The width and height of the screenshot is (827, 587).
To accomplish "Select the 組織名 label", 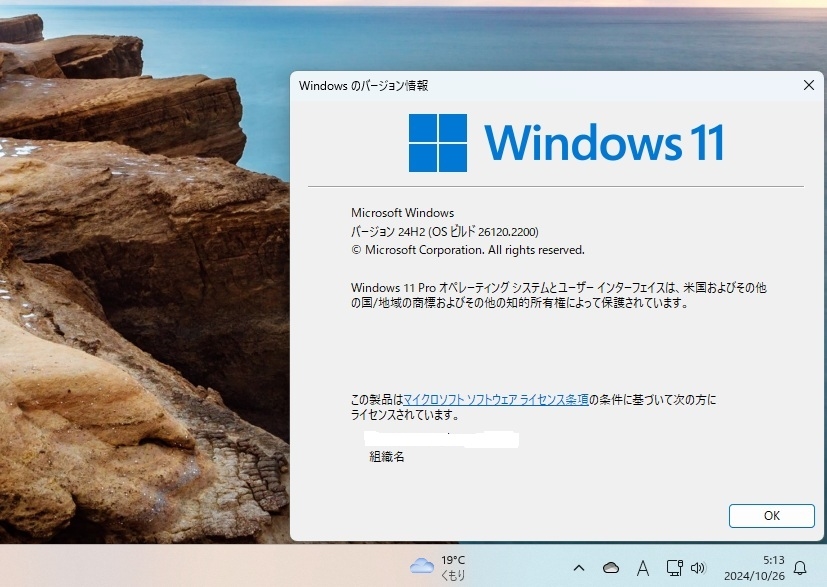I will pos(387,457).
